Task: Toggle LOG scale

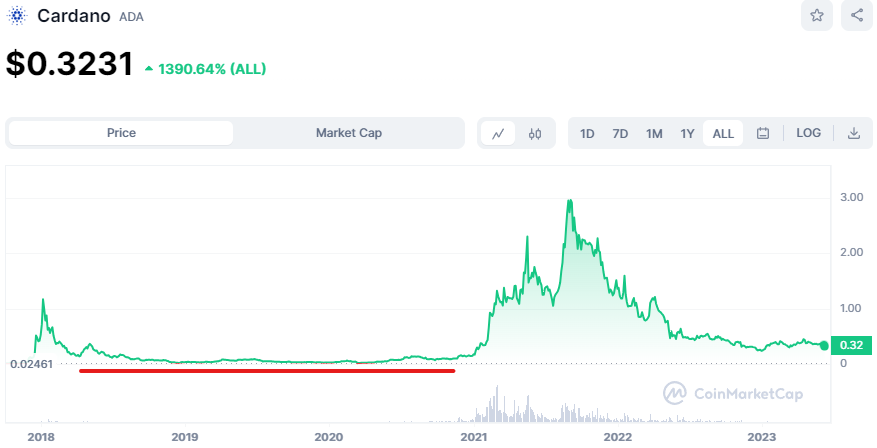Action: point(808,133)
